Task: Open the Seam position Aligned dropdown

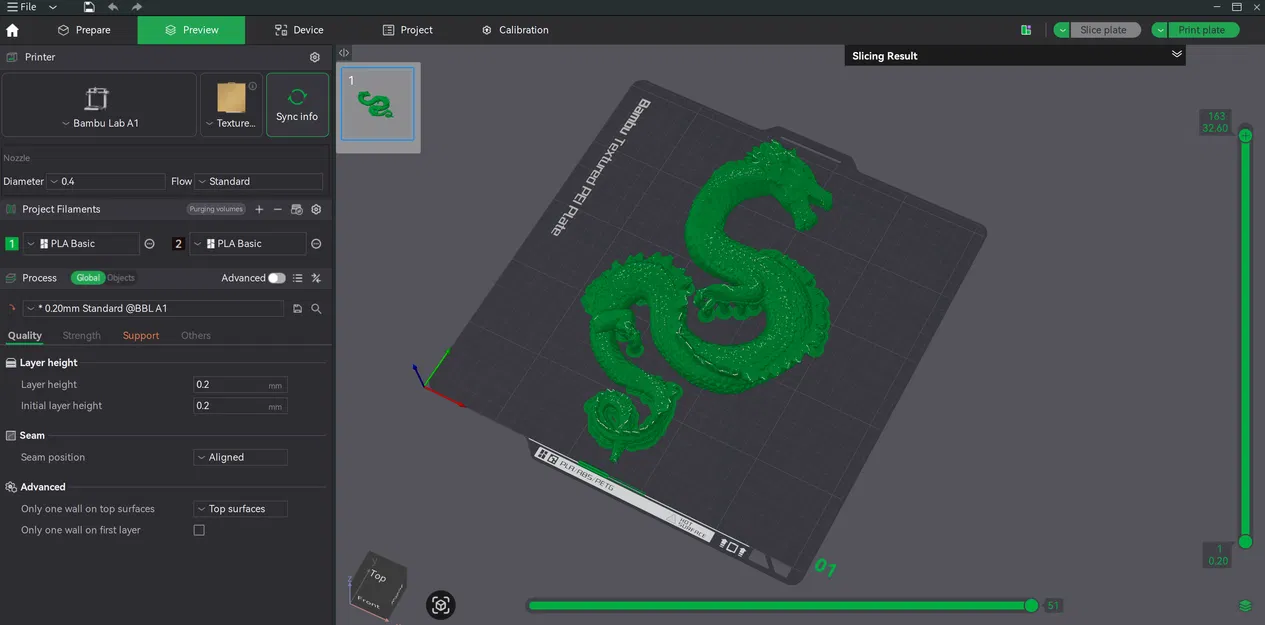Action: click(x=240, y=457)
